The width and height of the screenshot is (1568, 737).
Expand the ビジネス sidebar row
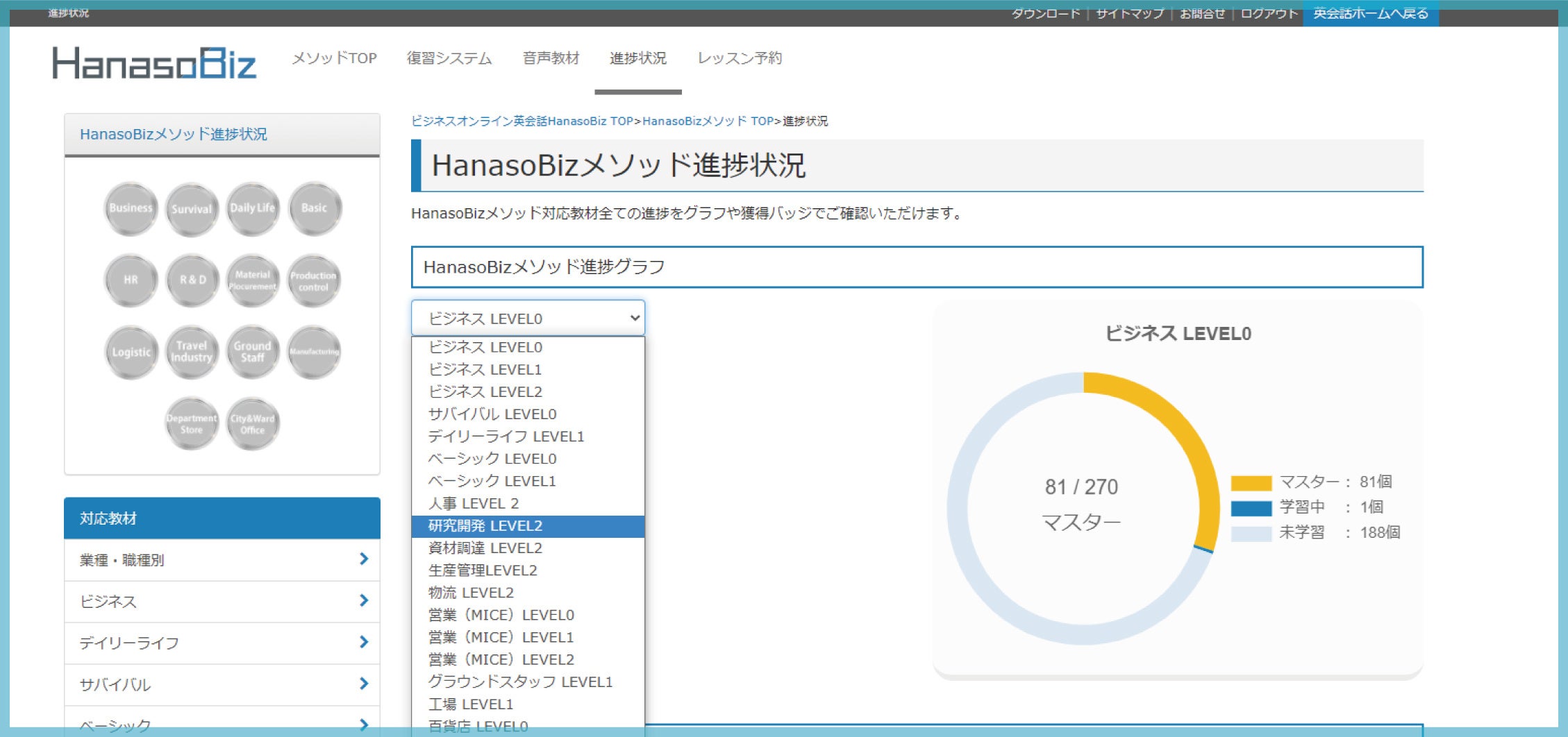pos(222,602)
